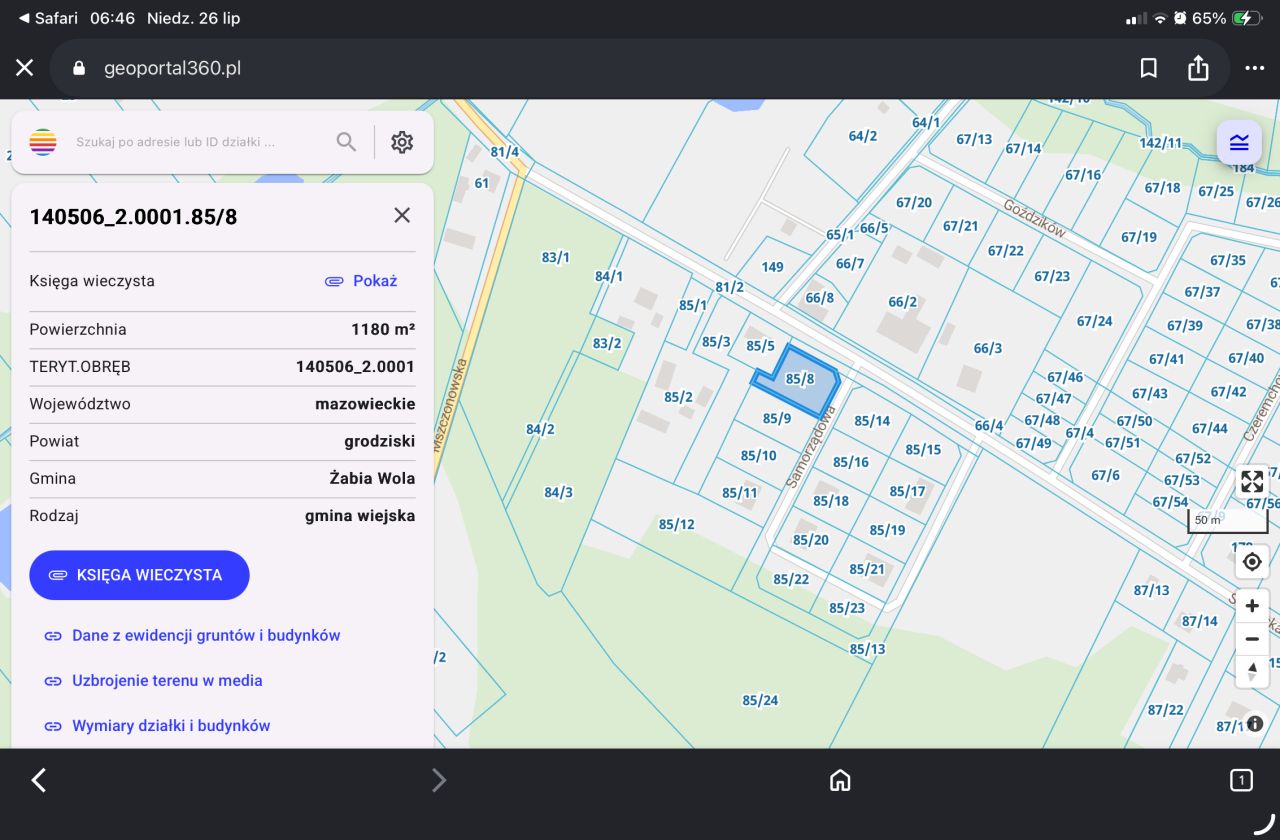The image size is (1280, 840).
Task: Open Dane z ewidencji gruntów i budynków
Action: pos(192,636)
